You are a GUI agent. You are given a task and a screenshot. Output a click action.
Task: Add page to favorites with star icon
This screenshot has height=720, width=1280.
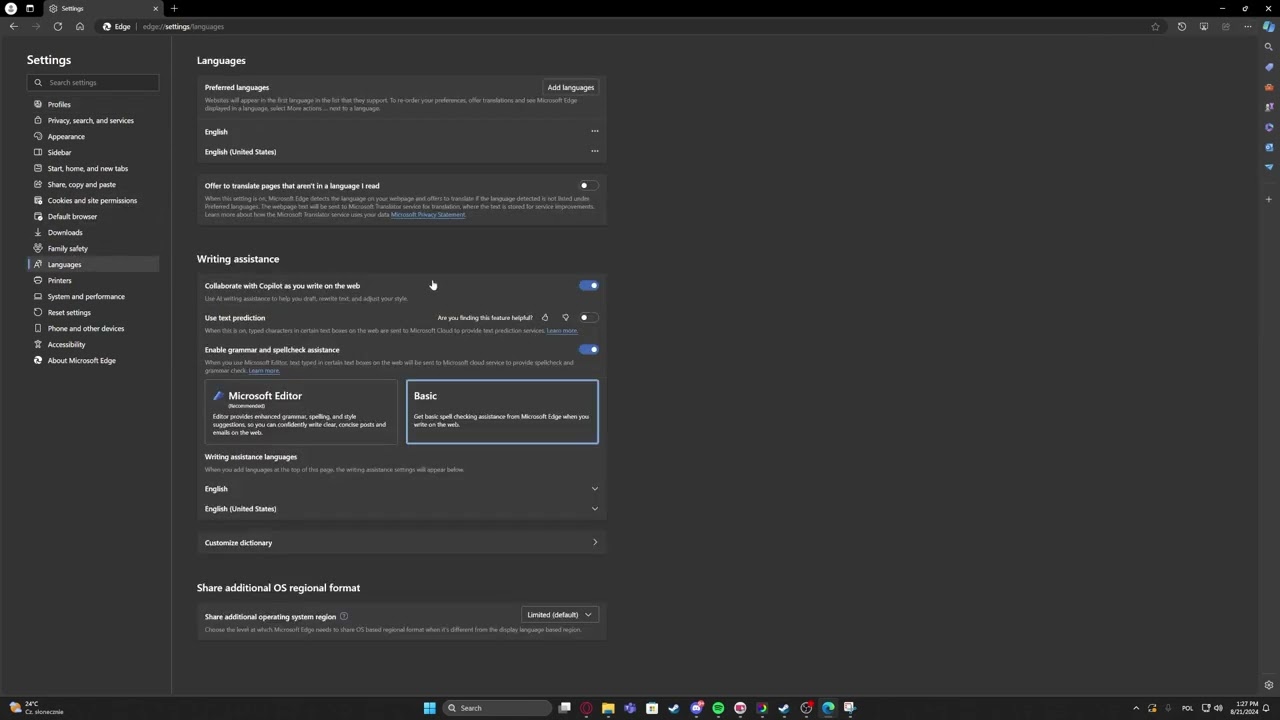coord(1155,27)
